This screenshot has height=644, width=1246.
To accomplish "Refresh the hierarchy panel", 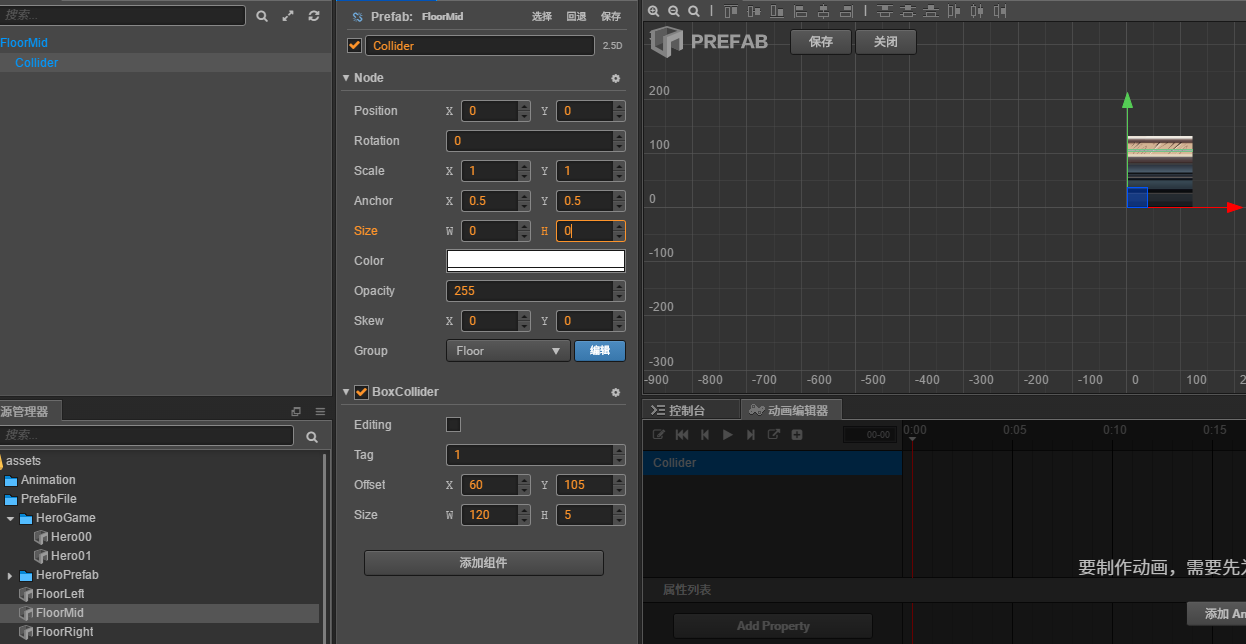I will pos(314,16).
